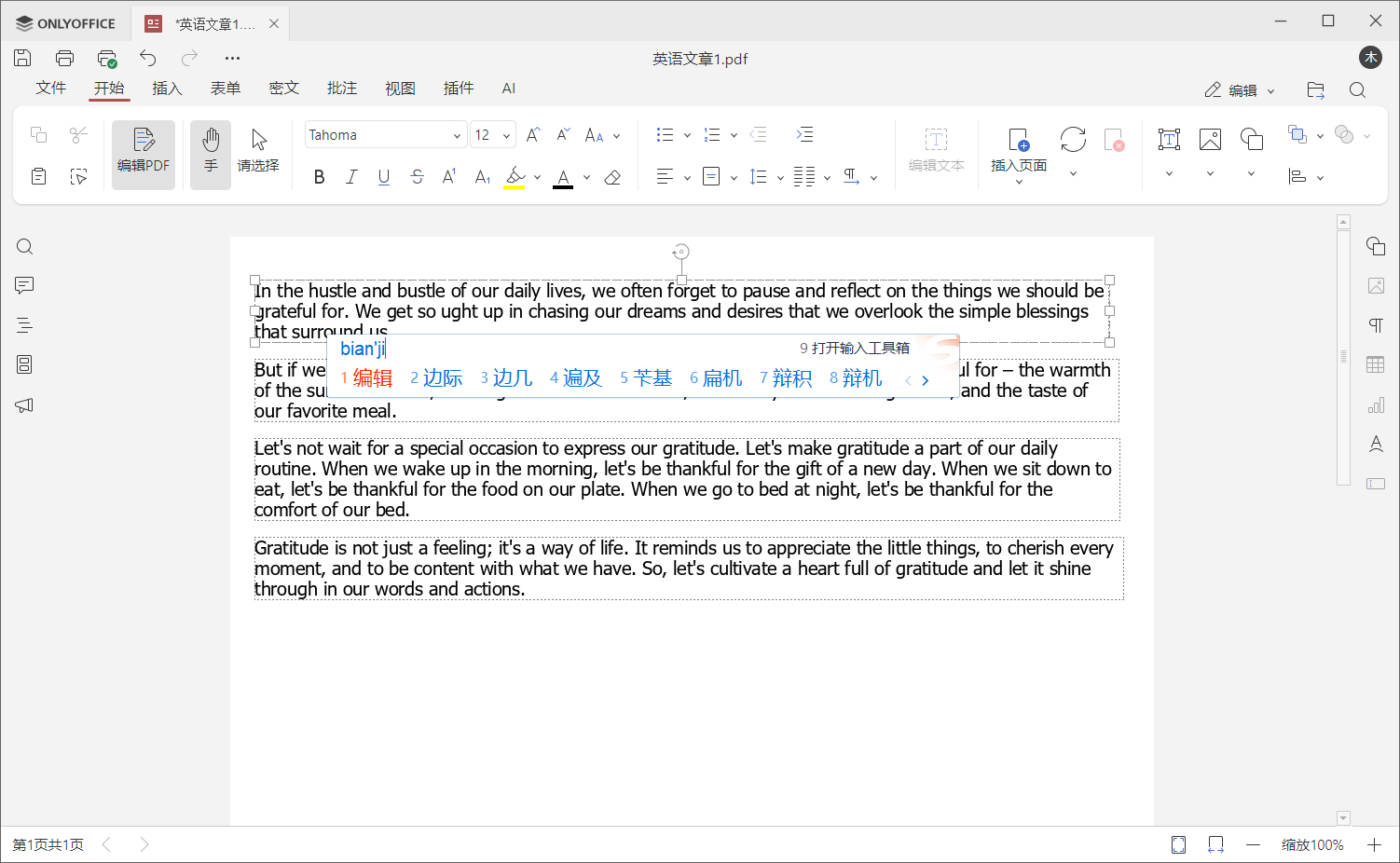The image size is (1400, 863).
Task: Expand the highlight color dropdown
Action: coord(537,177)
